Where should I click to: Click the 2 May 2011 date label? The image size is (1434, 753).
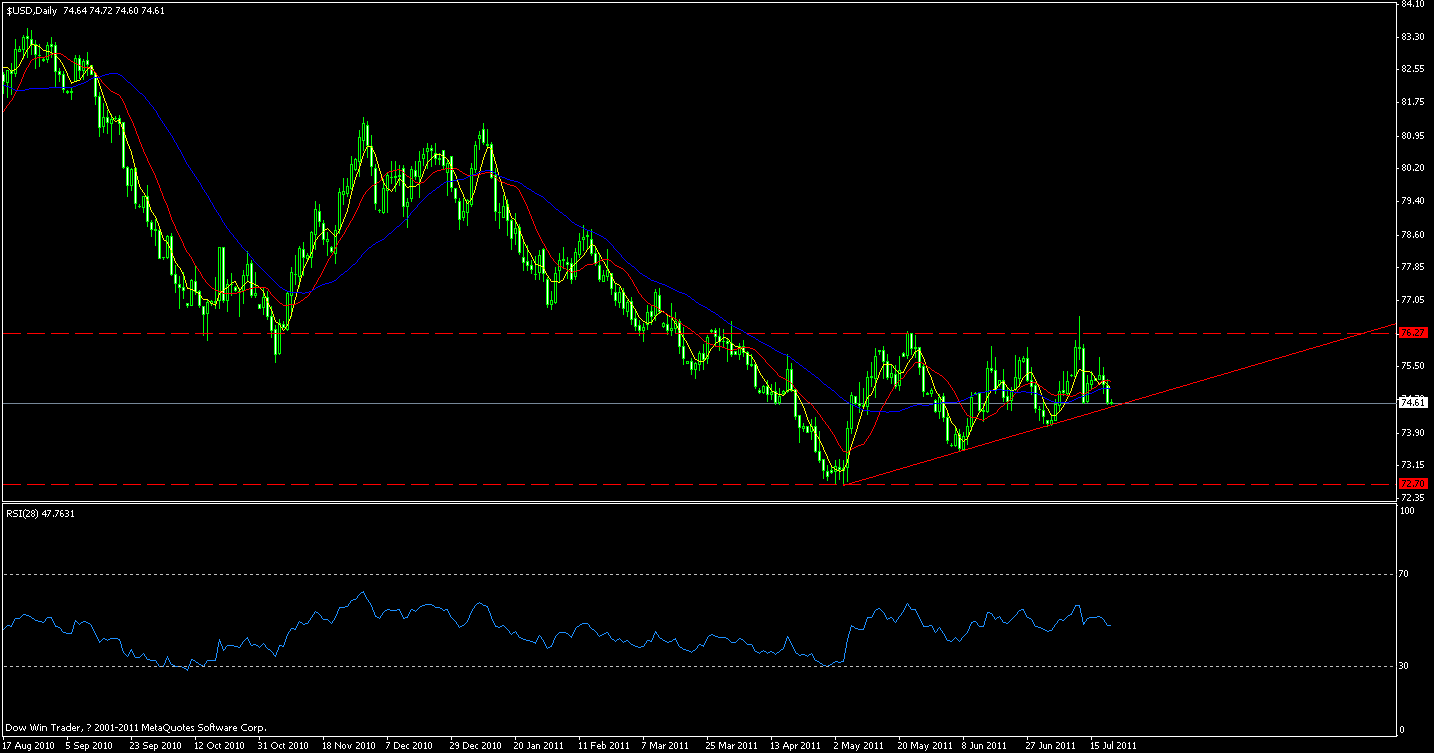coord(858,744)
